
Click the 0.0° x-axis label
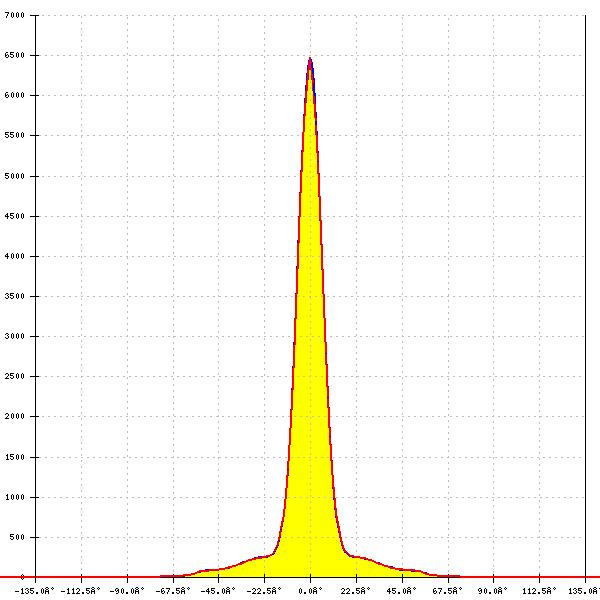tap(310, 591)
